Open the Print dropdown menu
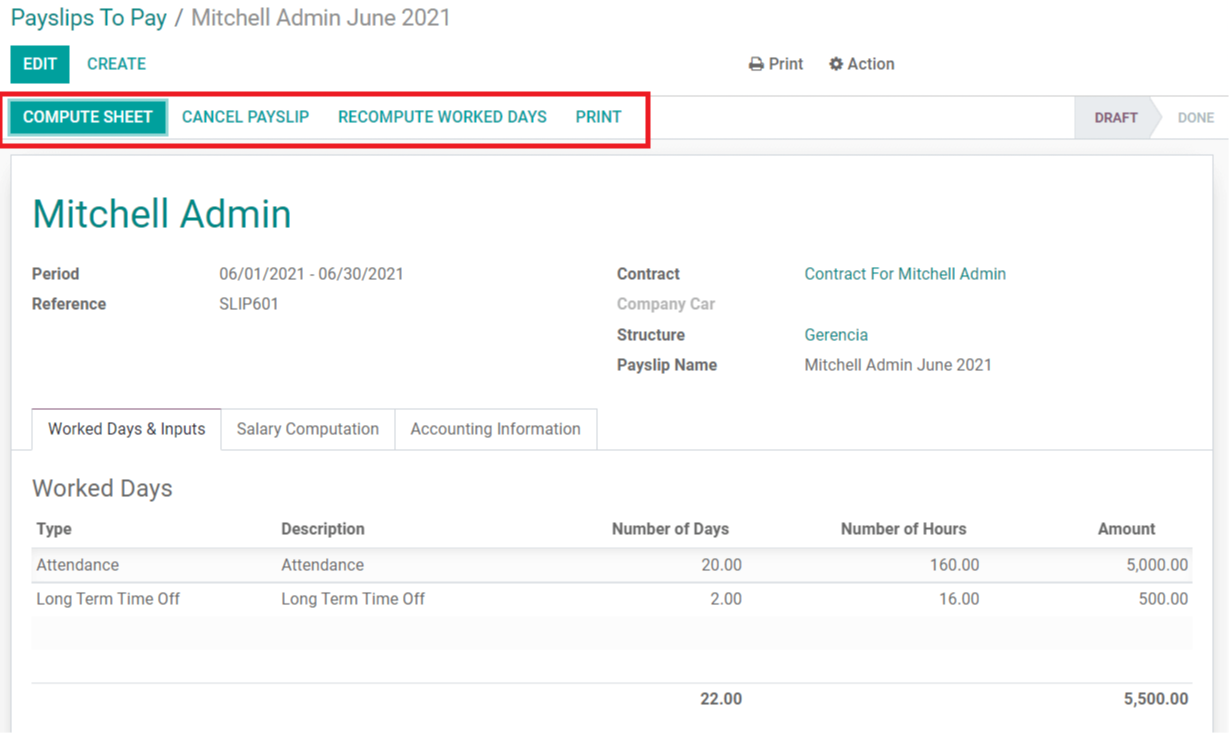The height and width of the screenshot is (733, 1229). coord(776,64)
